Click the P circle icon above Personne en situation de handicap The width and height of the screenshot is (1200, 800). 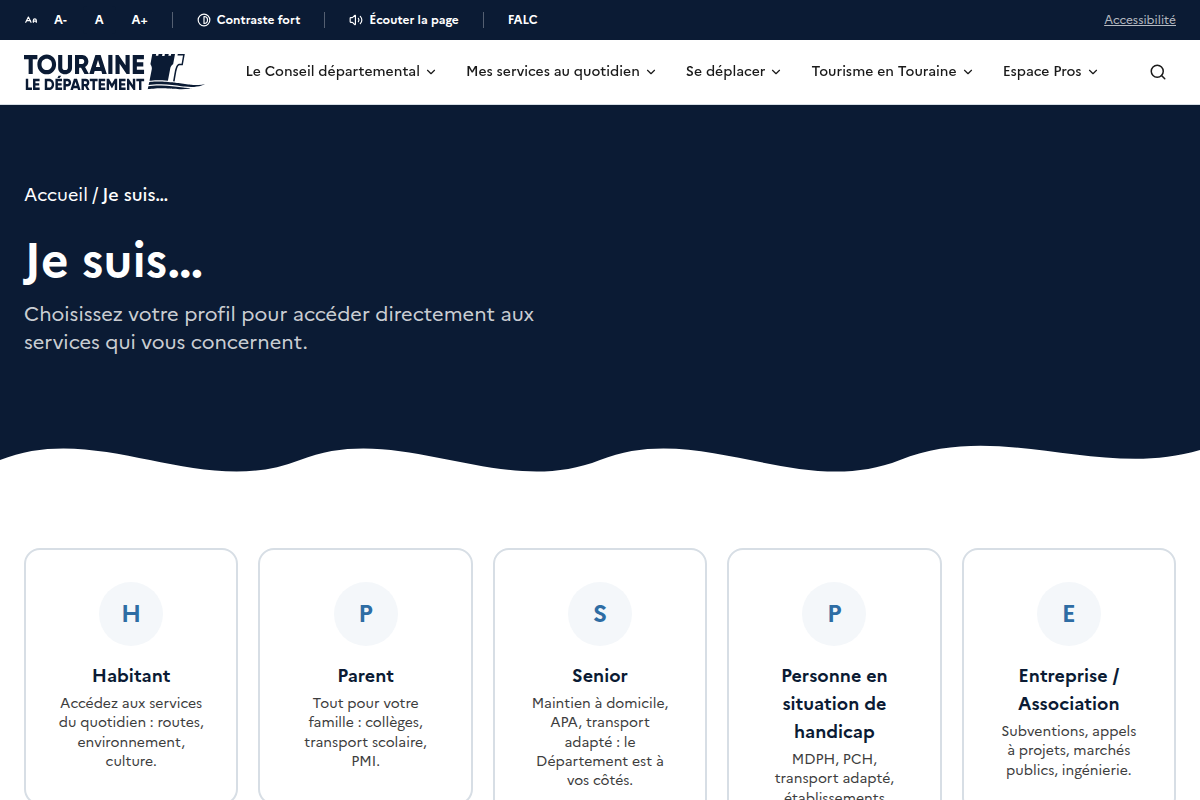click(835, 614)
